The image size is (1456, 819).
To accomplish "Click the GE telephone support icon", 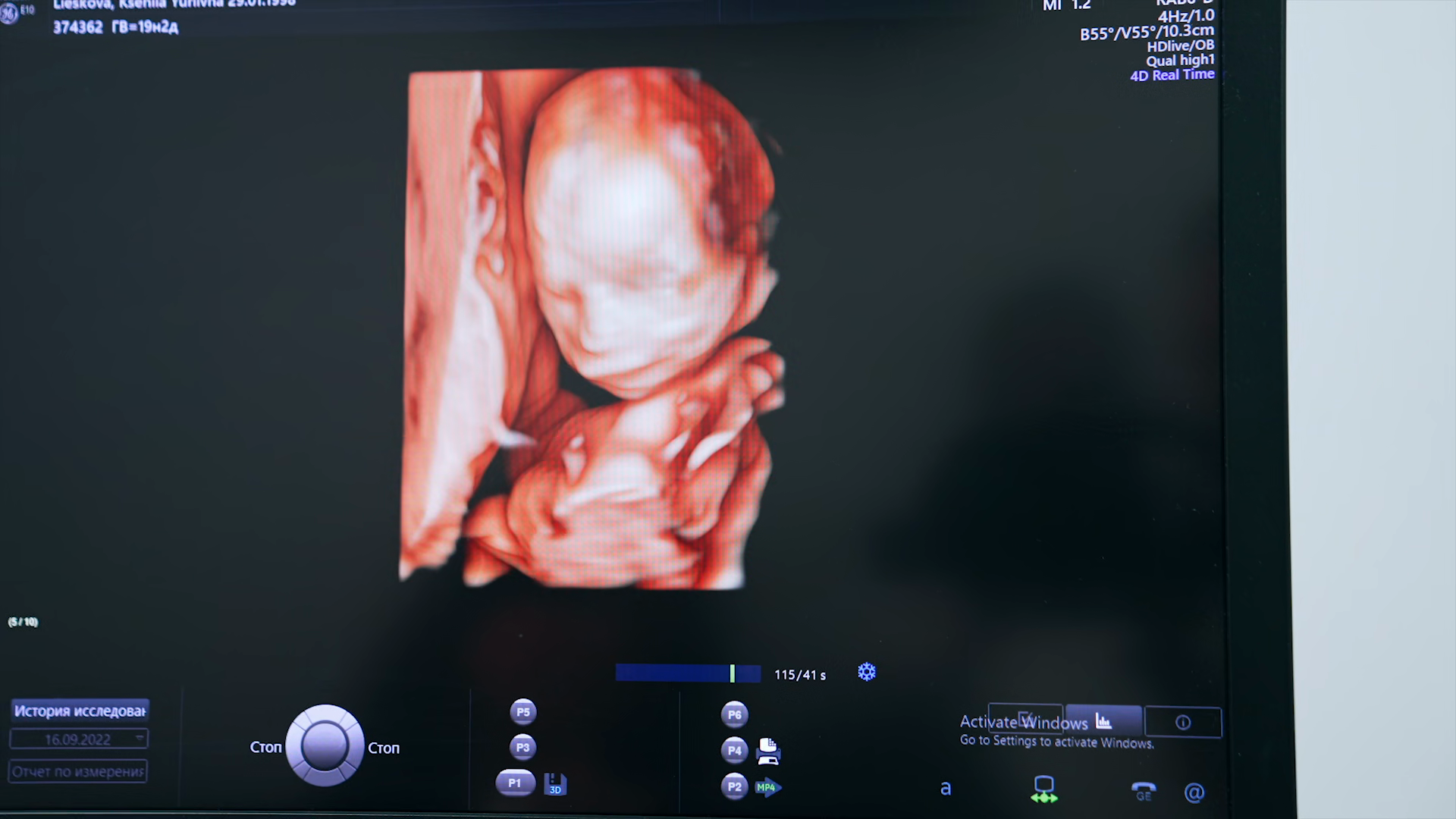I will click(x=1144, y=791).
